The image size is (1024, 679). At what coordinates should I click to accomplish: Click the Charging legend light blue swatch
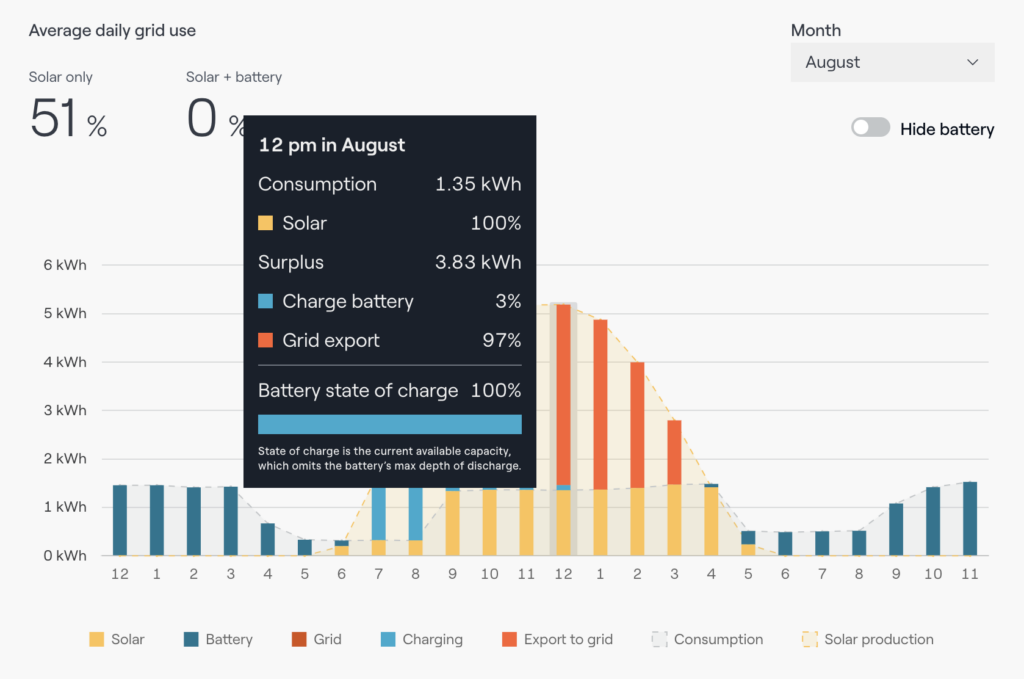click(388, 639)
